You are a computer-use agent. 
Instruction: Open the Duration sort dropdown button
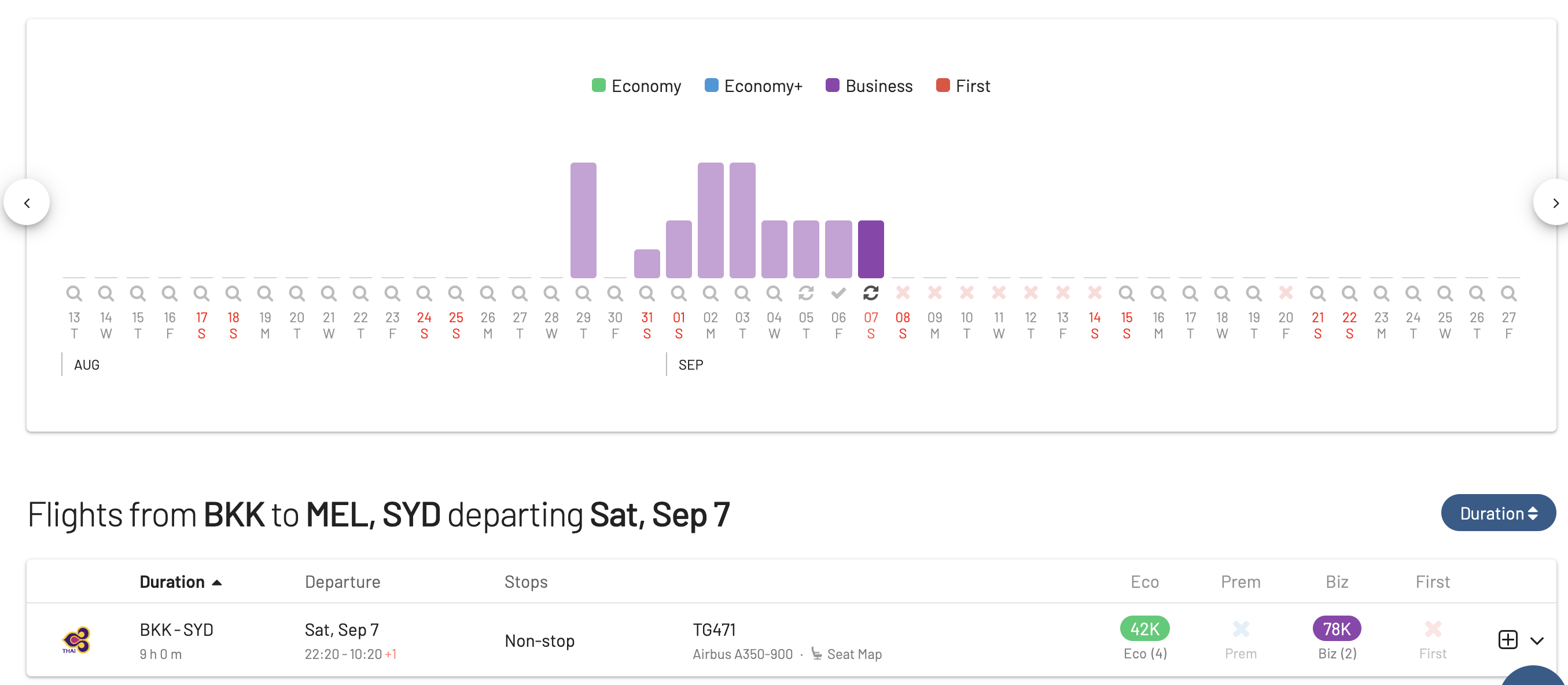[x=1498, y=513]
